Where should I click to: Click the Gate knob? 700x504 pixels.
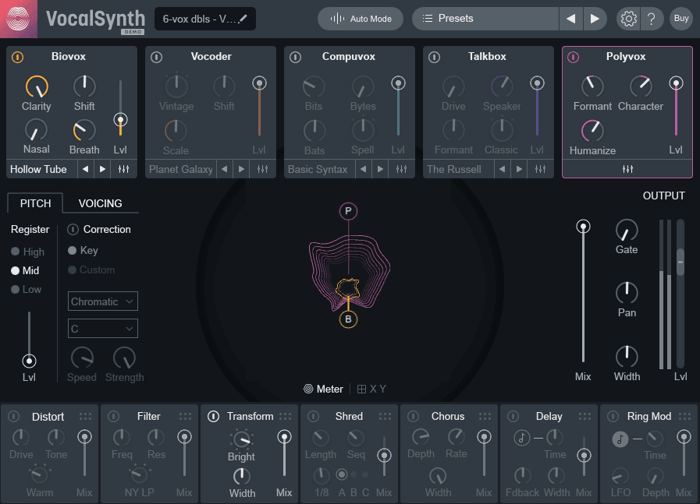tap(627, 230)
